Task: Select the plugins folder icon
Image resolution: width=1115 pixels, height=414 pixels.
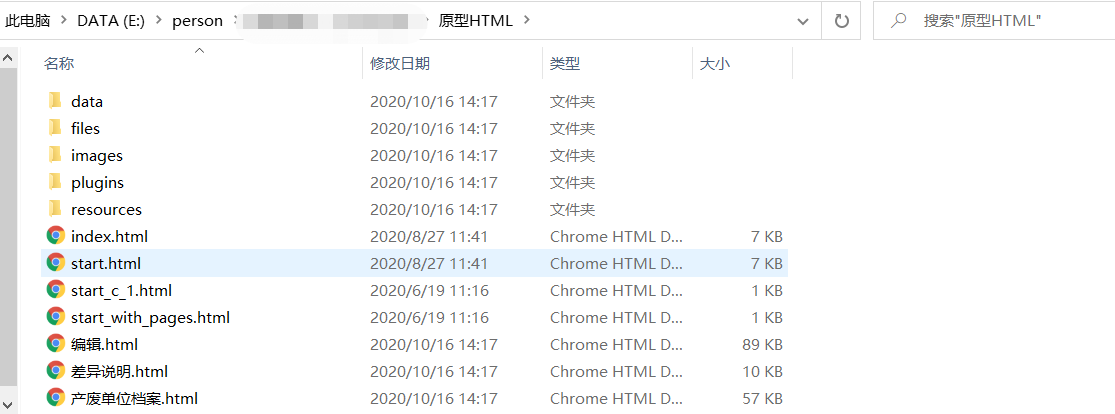Action: point(55,182)
